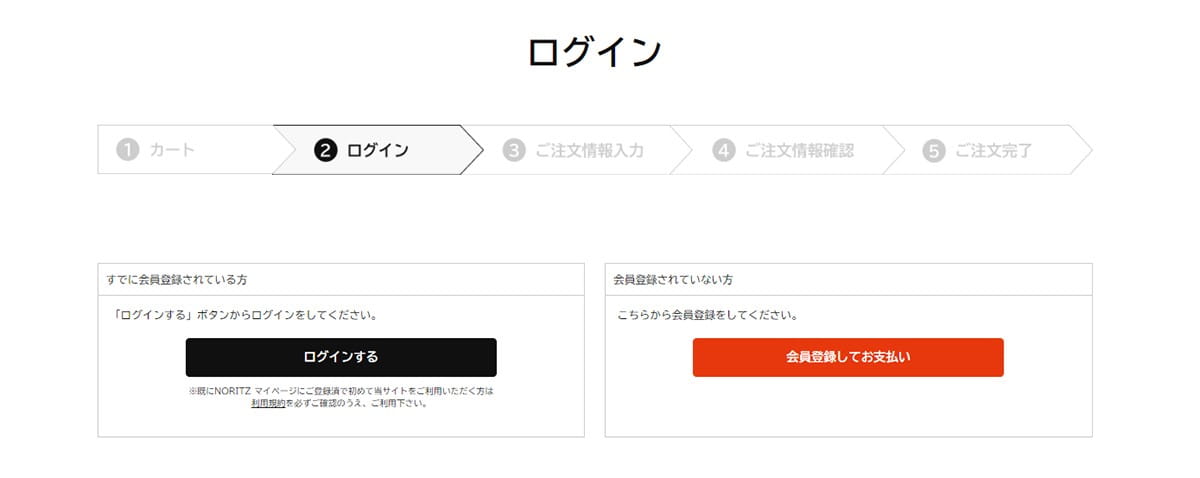Click the を必ずご確認のうえ、ご利用下さい text
The width and height of the screenshot is (1200, 478).
358,404
